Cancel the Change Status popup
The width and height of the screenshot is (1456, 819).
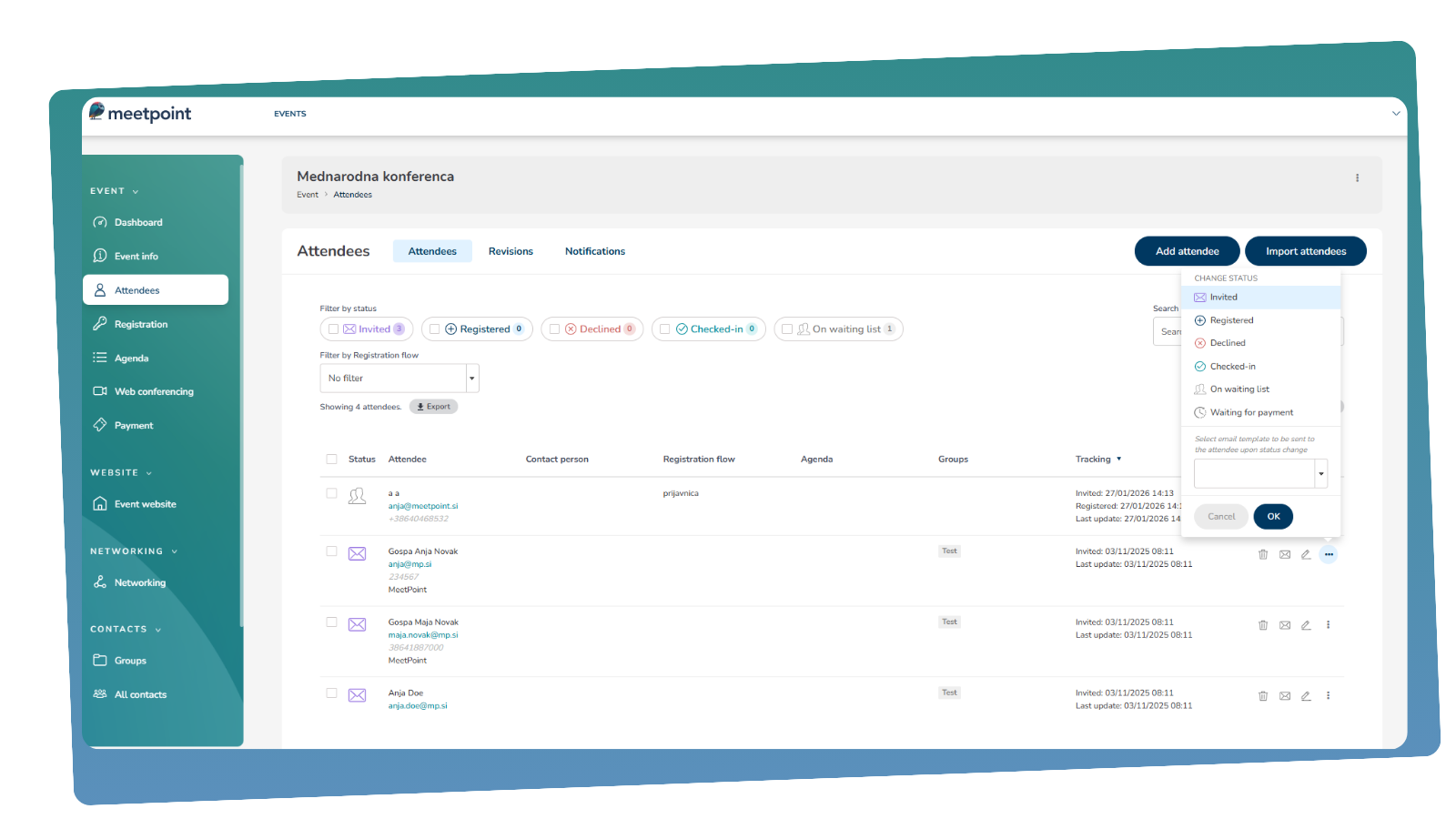click(x=1221, y=517)
